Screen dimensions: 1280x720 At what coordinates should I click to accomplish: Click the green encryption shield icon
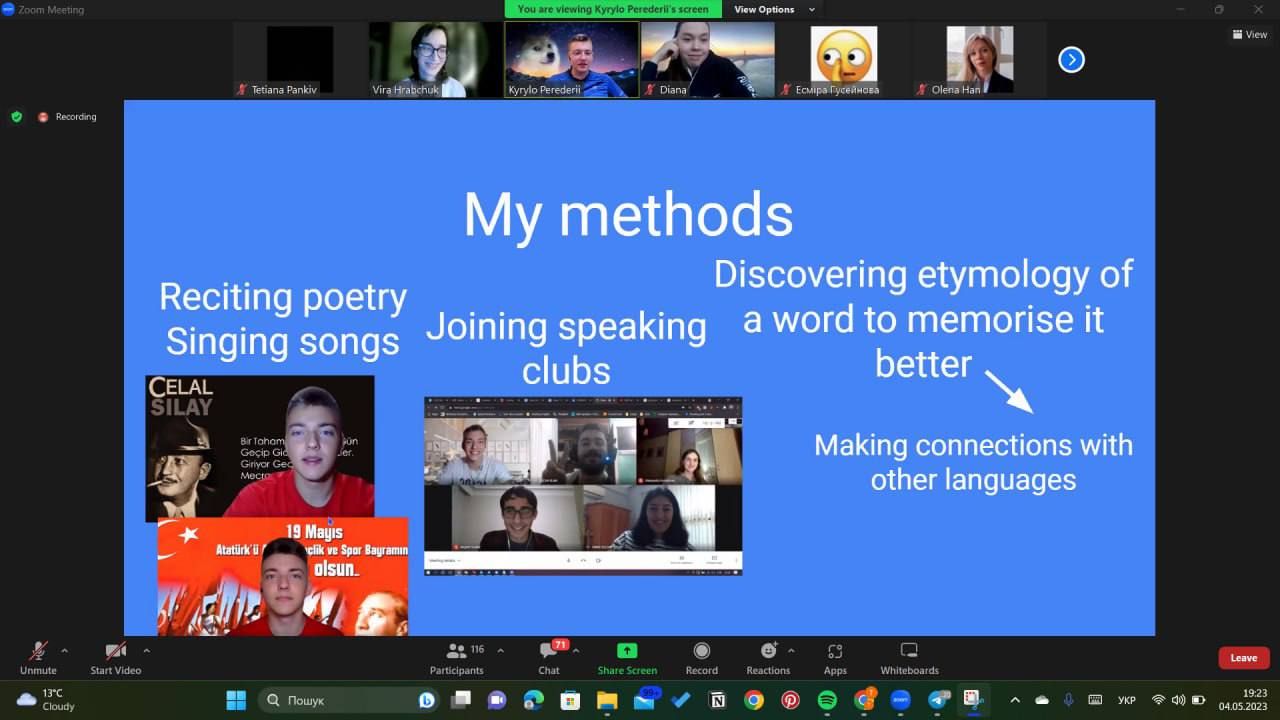[16, 117]
